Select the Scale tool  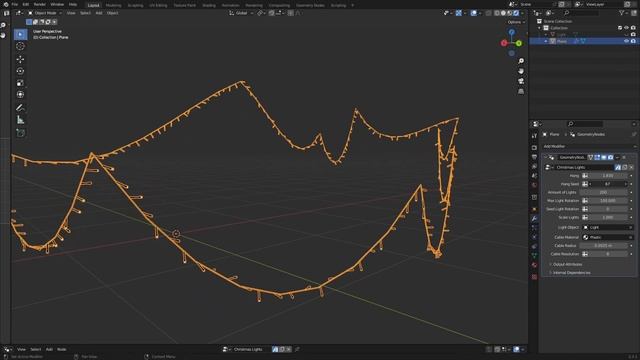point(20,83)
